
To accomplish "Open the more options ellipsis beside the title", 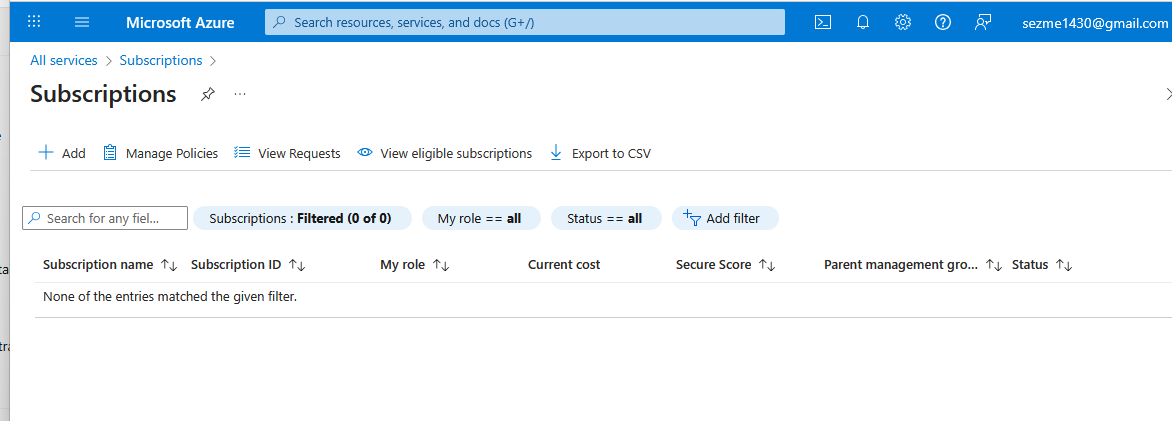I will pos(240,94).
